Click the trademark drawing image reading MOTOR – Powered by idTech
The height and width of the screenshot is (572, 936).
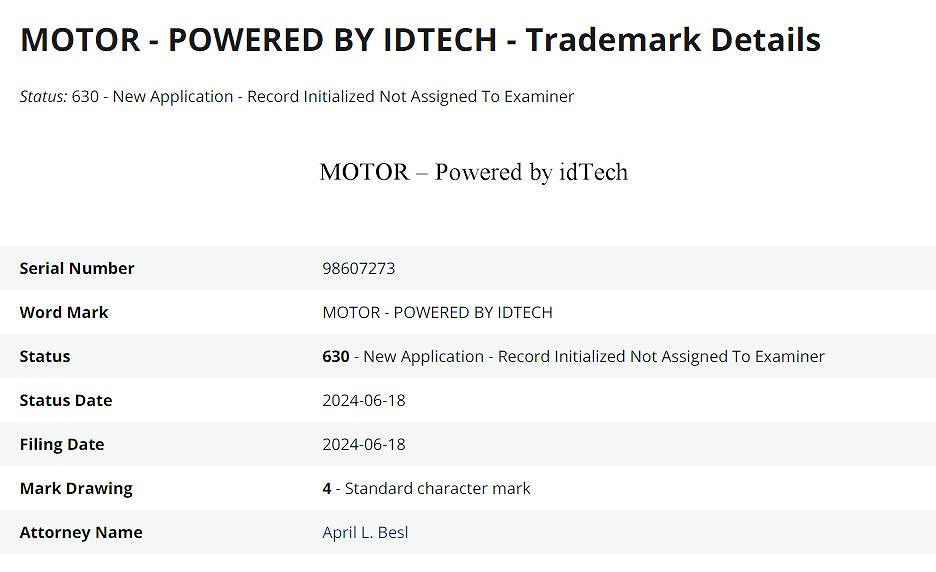coord(473,172)
